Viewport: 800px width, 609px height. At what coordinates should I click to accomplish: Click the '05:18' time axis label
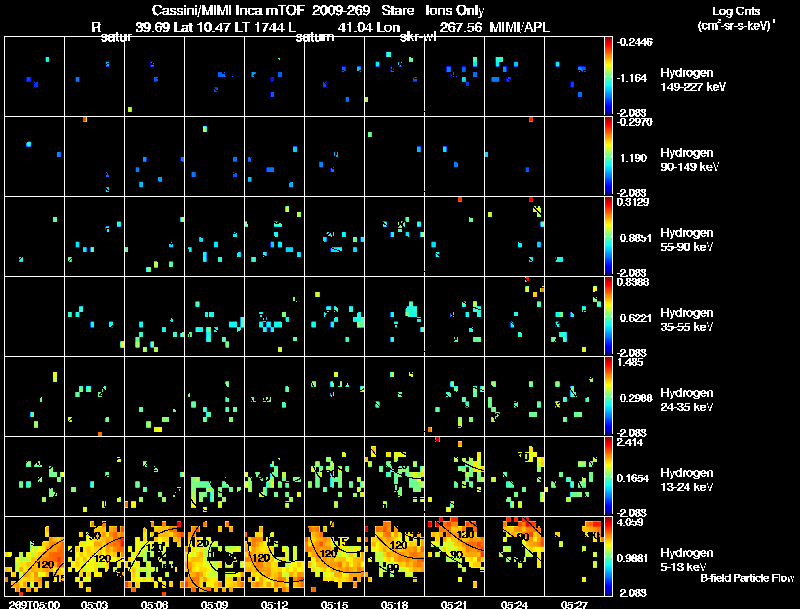(x=394, y=605)
